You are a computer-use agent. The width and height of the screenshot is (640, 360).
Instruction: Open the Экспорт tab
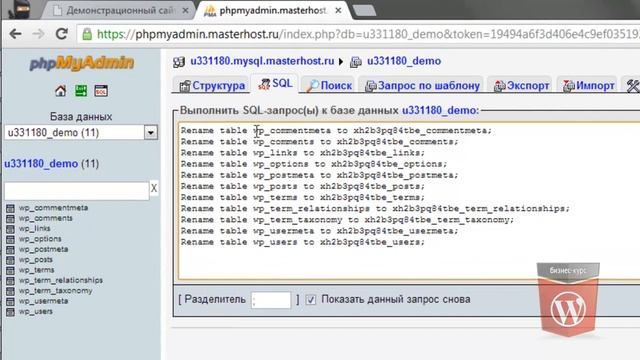[521, 85]
